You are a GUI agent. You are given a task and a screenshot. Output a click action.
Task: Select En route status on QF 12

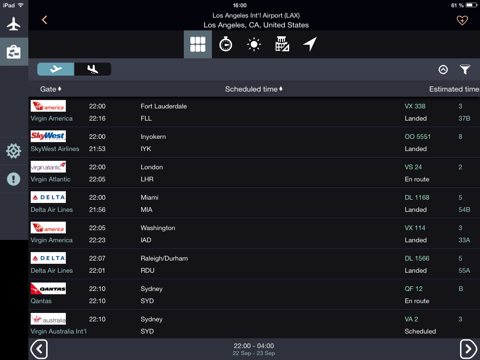(417, 301)
